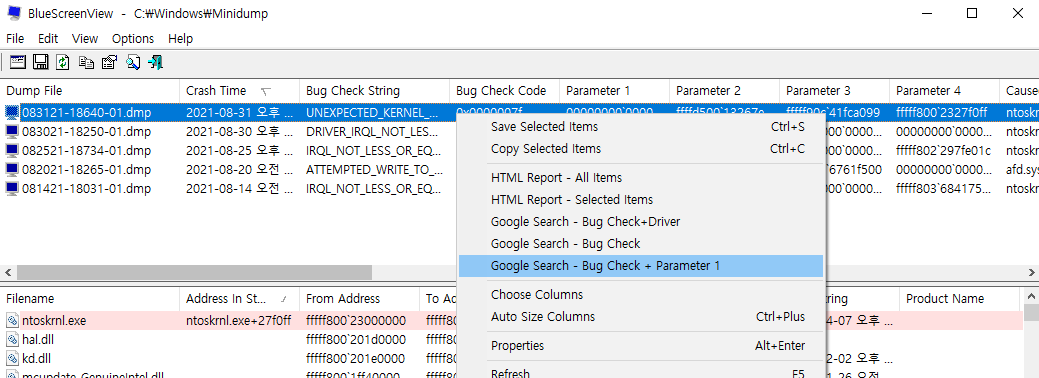Open the View menu

(x=85, y=38)
